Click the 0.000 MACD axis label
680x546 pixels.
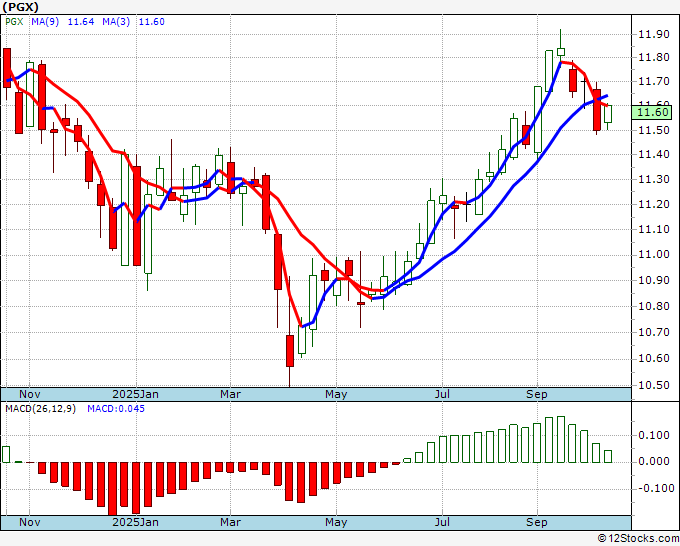pos(654,461)
